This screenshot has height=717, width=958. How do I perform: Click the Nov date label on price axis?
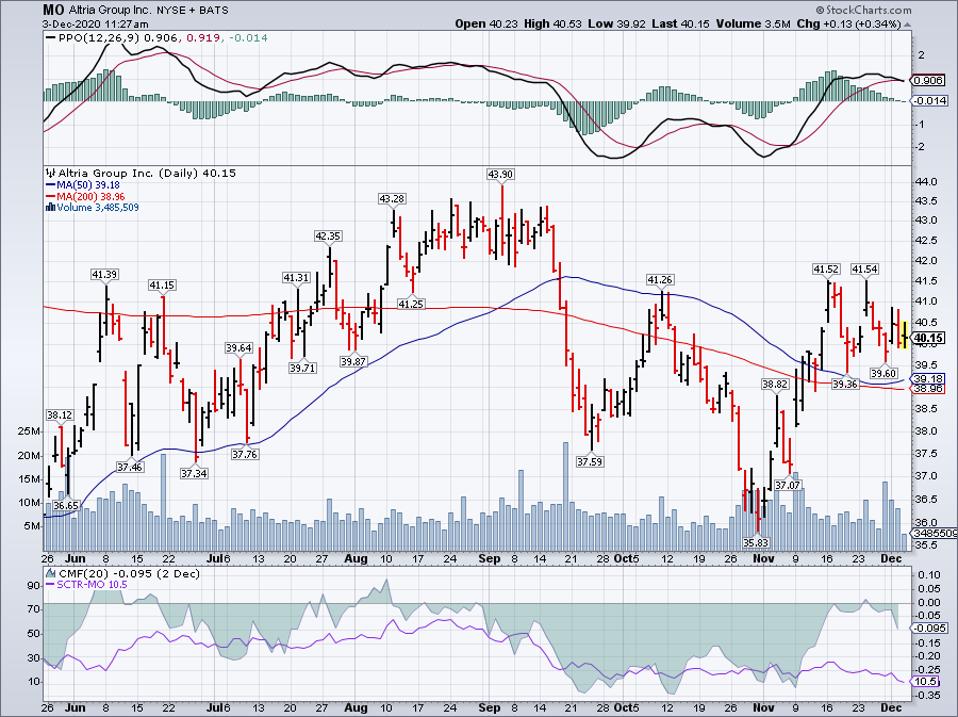[x=763, y=559]
